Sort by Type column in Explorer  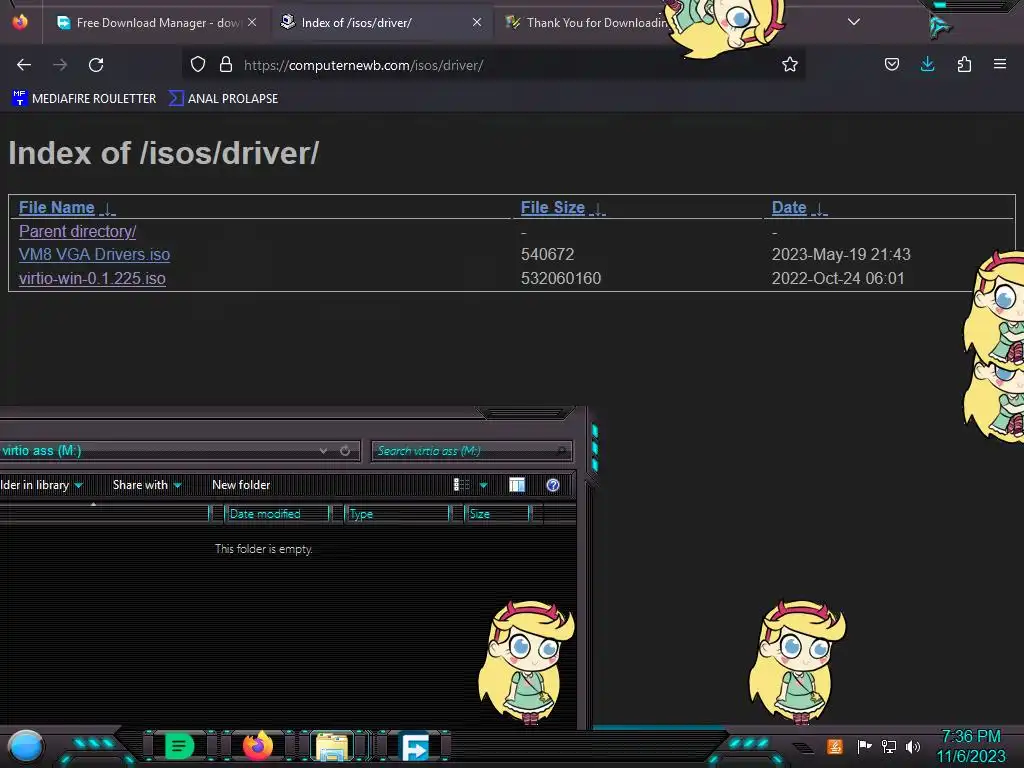click(397, 514)
